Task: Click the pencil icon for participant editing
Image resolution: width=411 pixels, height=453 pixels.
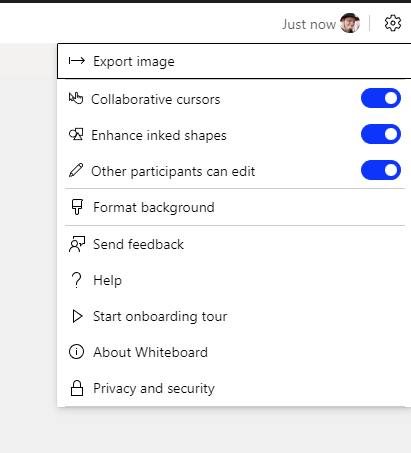Action: pos(76,170)
